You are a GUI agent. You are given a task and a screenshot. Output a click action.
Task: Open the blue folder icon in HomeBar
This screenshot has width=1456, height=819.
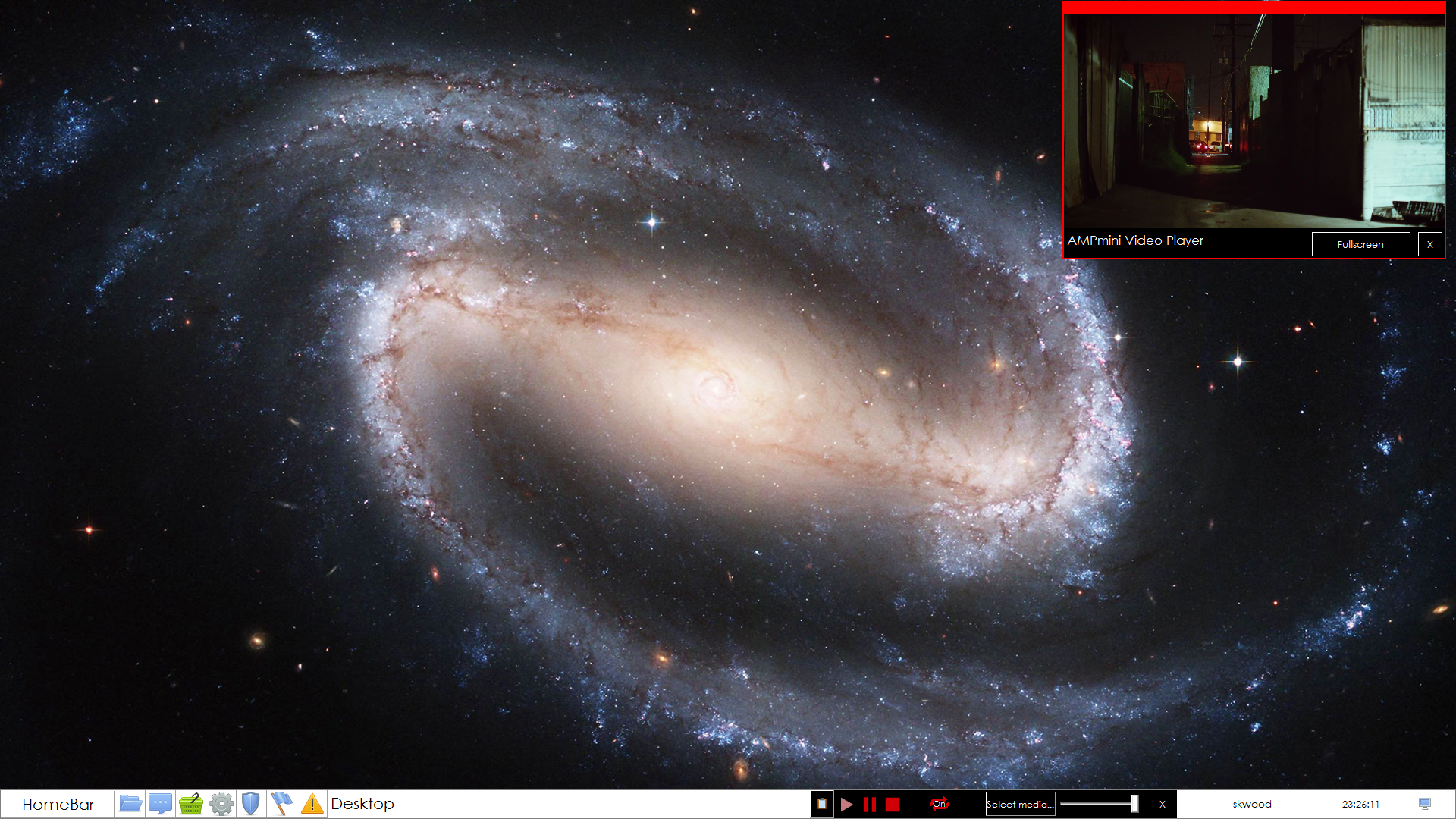coord(130,804)
